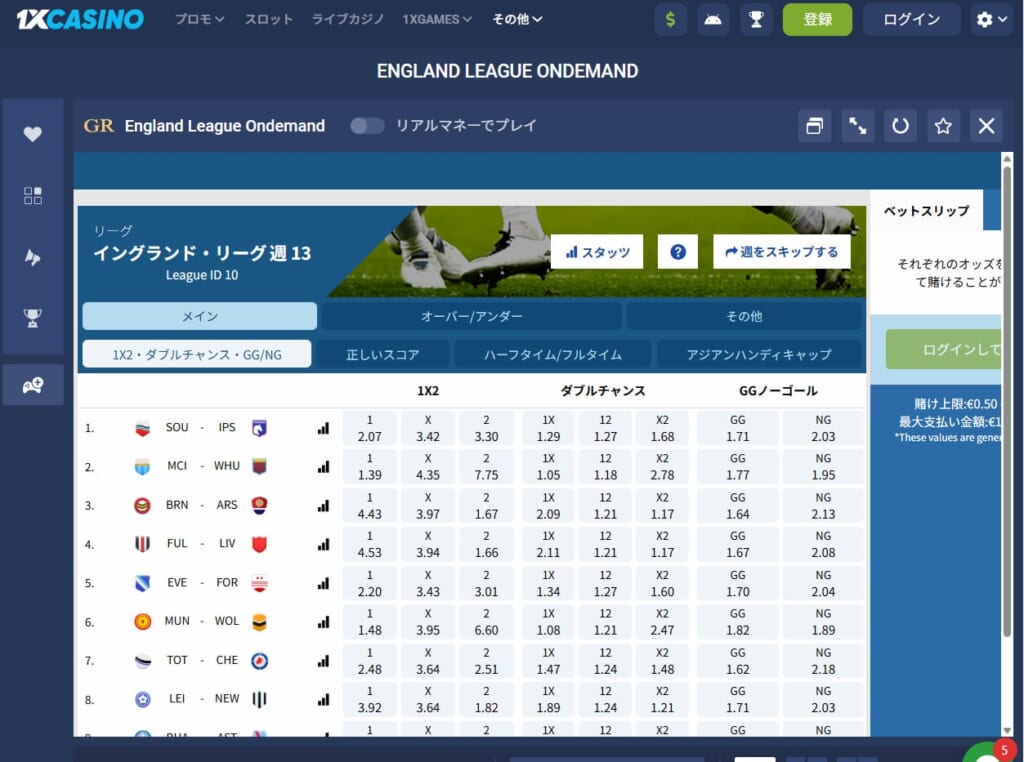Click the スタッツ button

(x=597, y=251)
